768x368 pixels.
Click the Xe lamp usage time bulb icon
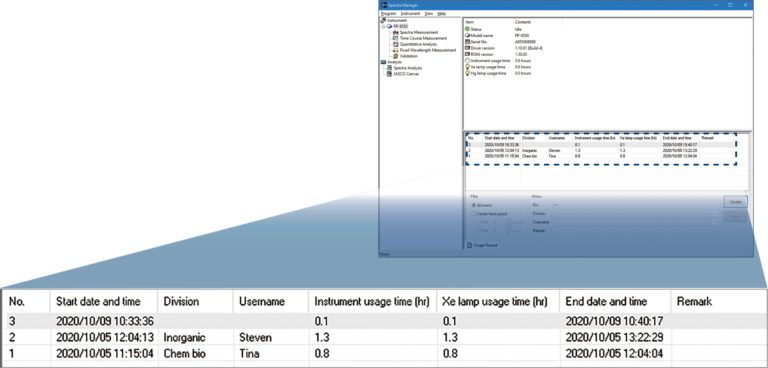pyautogui.click(x=467, y=67)
